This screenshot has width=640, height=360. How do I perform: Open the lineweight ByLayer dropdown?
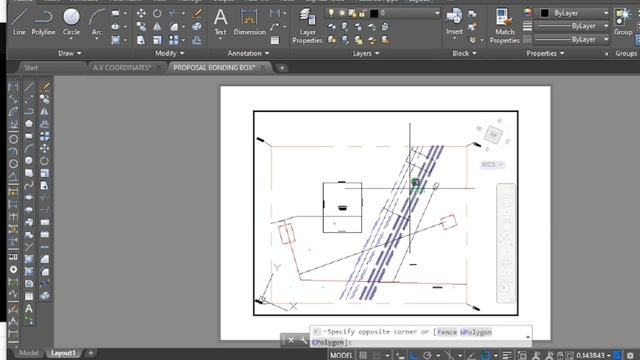click(x=571, y=26)
